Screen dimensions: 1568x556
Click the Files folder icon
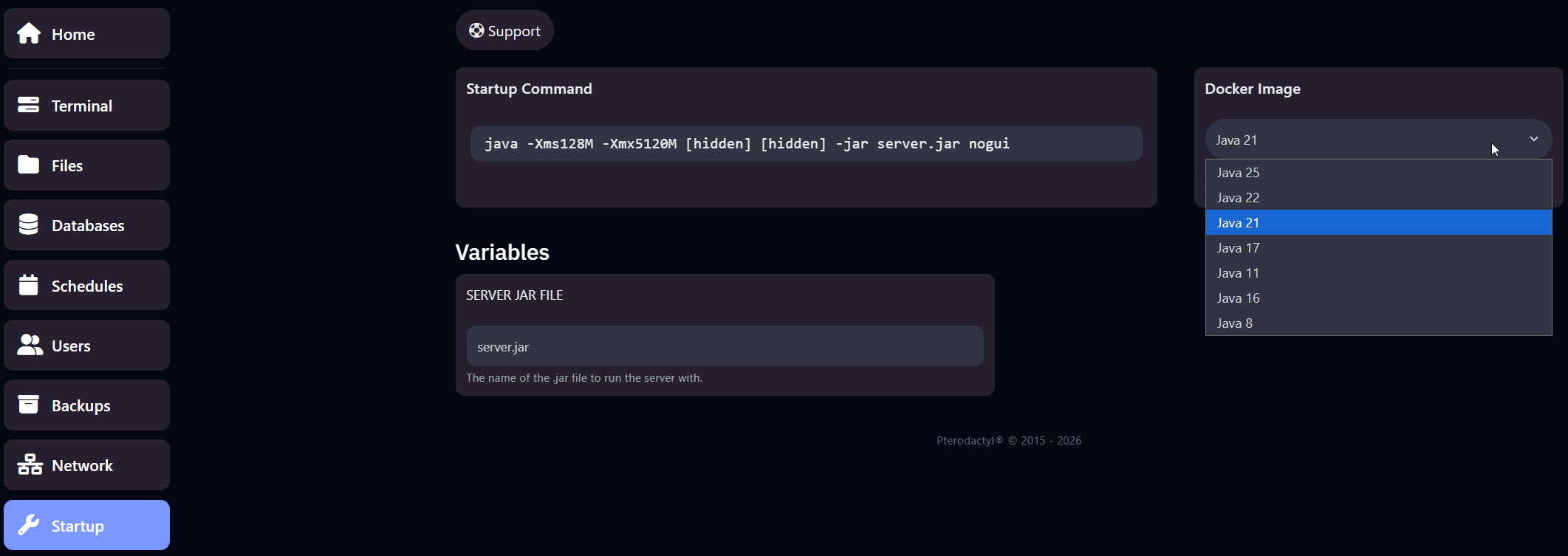click(x=29, y=165)
